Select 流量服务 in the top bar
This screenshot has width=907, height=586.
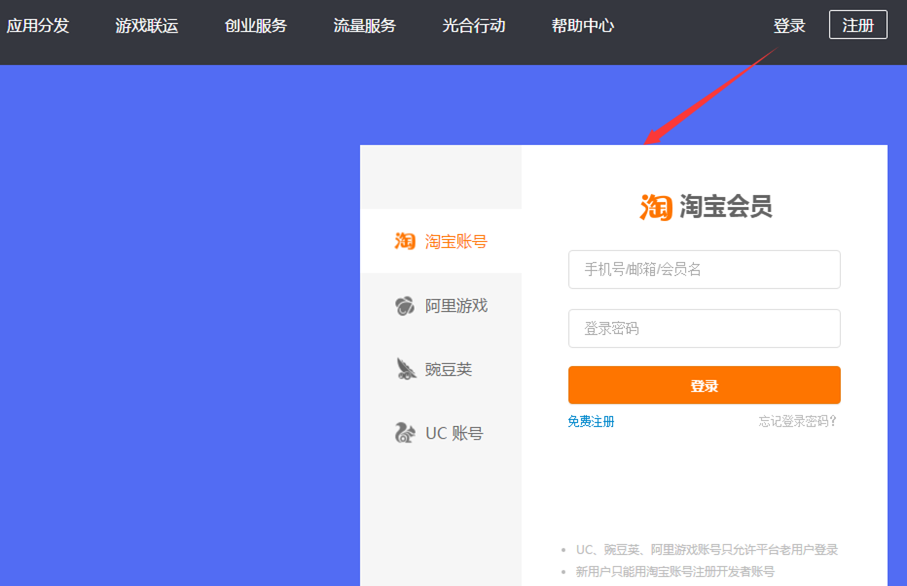point(365,26)
